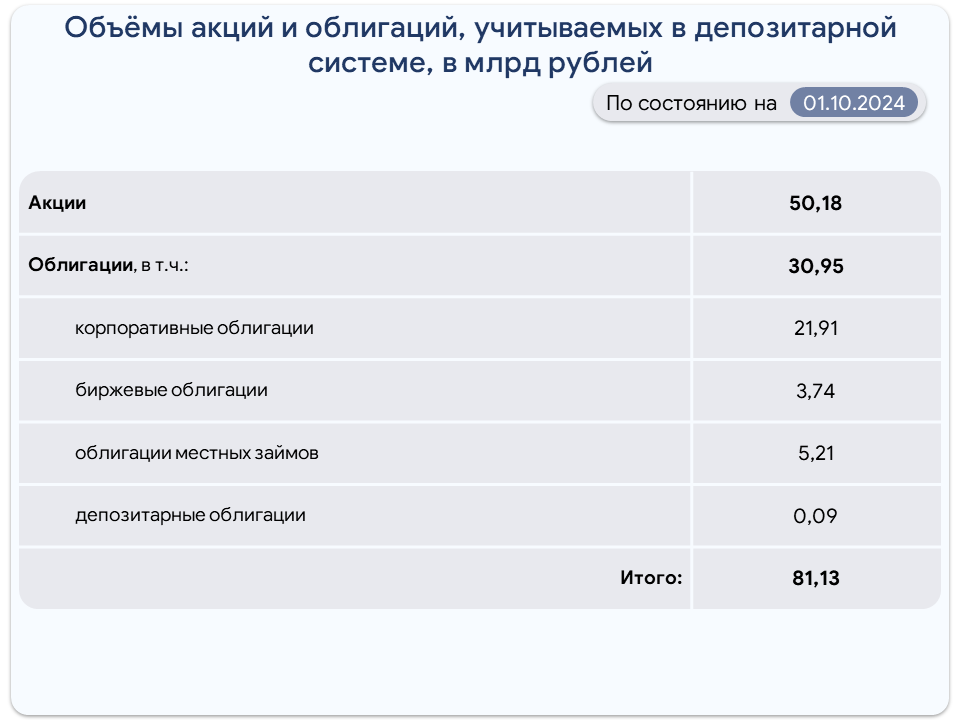This screenshot has height=720, width=960.
Task: Click the chart title heading text
Action: tap(480, 45)
